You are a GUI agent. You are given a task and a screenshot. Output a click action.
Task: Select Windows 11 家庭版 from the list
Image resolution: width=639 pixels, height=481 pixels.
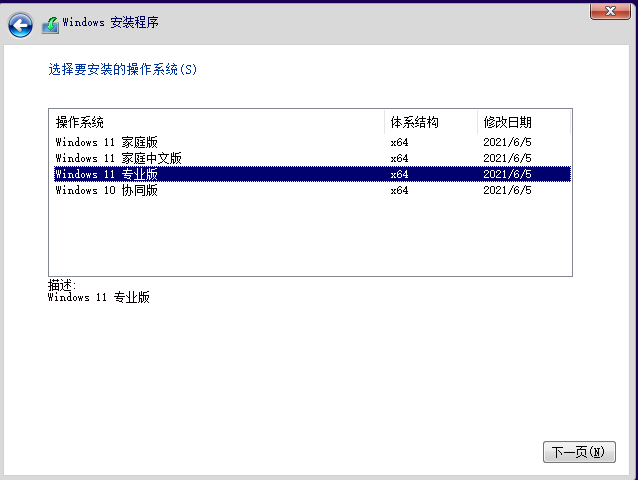coord(106,142)
